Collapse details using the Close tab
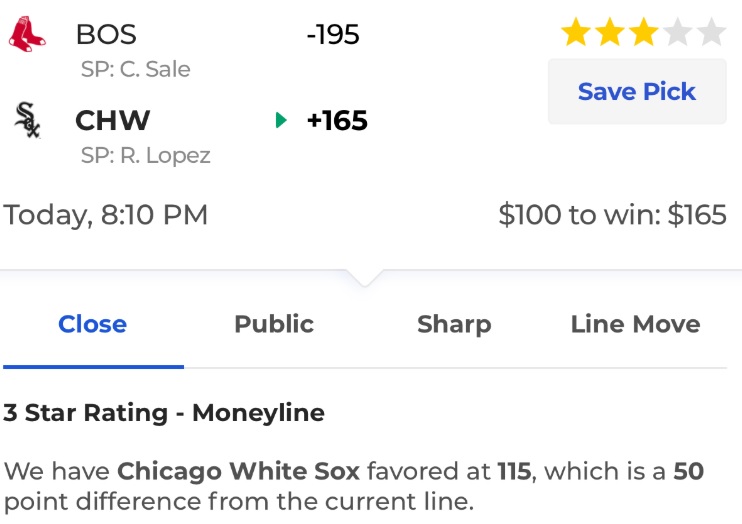This screenshot has width=742, height=524. pos(93,324)
